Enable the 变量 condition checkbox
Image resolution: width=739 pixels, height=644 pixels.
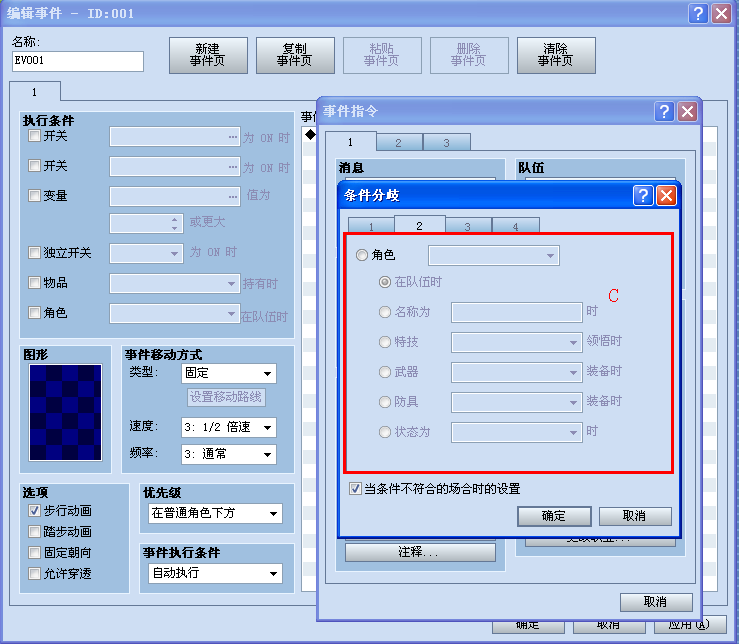point(34,196)
